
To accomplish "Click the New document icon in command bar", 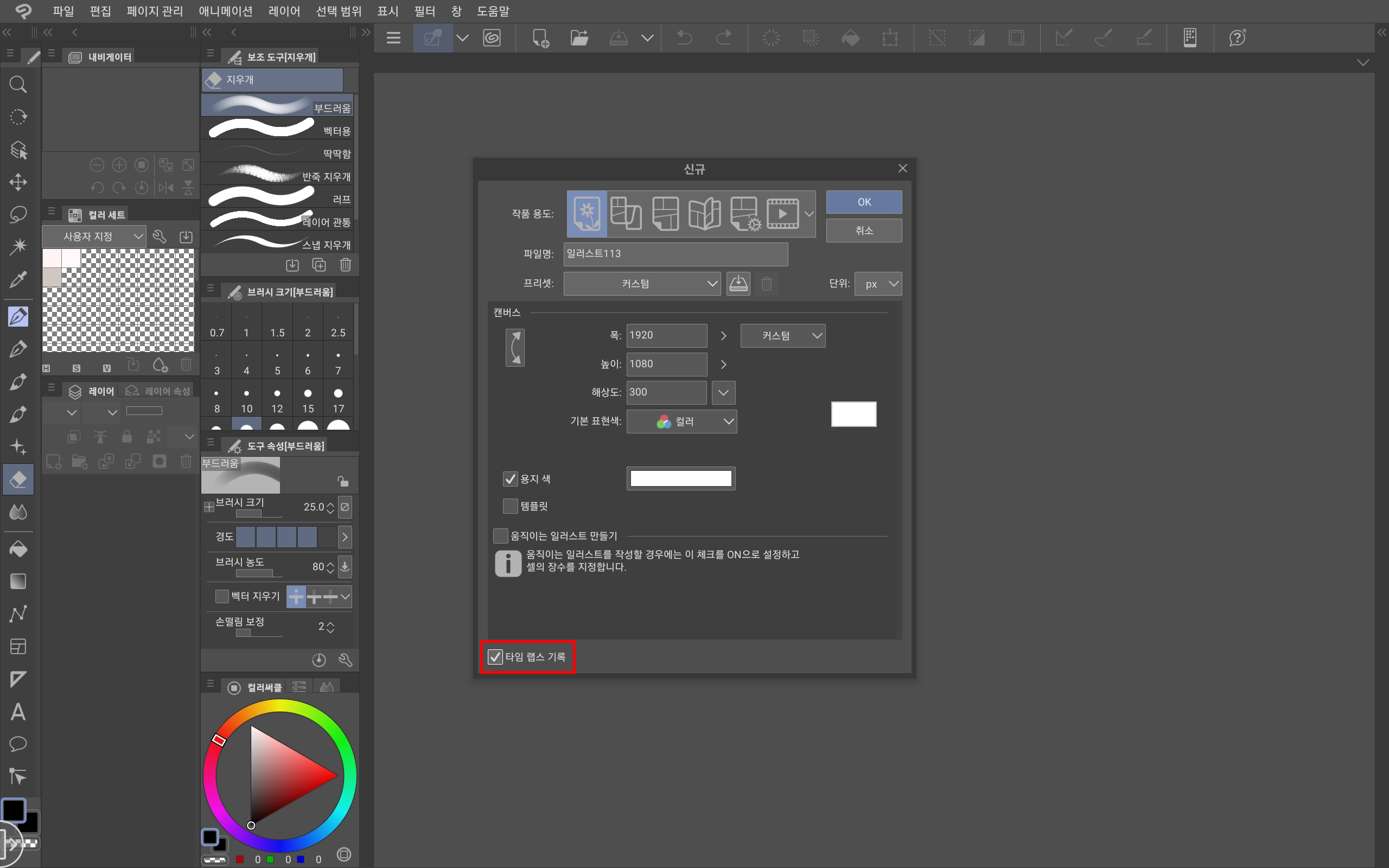I will 540,38.
